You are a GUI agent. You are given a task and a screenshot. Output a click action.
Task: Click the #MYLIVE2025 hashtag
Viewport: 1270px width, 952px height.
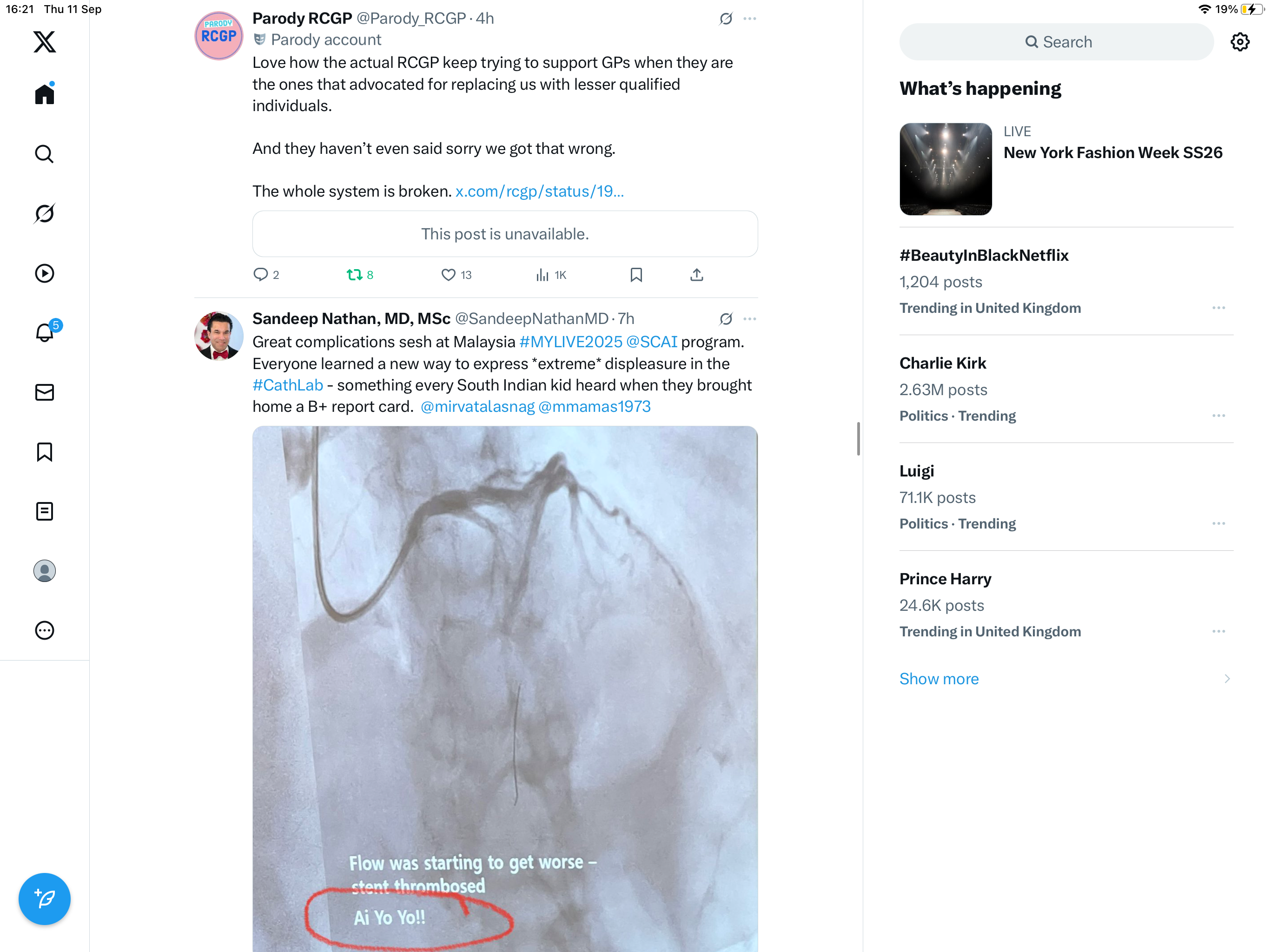pyautogui.click(x=570, y=342)
